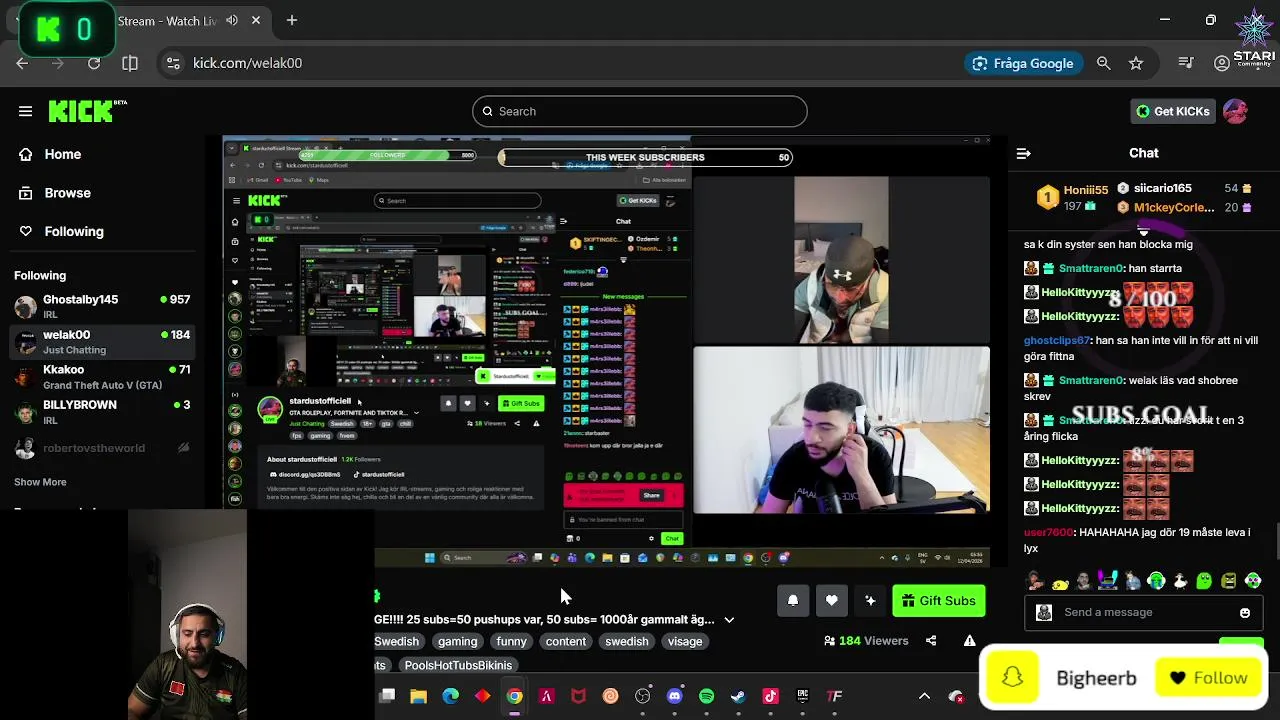Open Ghostalby145 channel in Following list
Screen dimensions: 1280x720
[x=102, y=306]
